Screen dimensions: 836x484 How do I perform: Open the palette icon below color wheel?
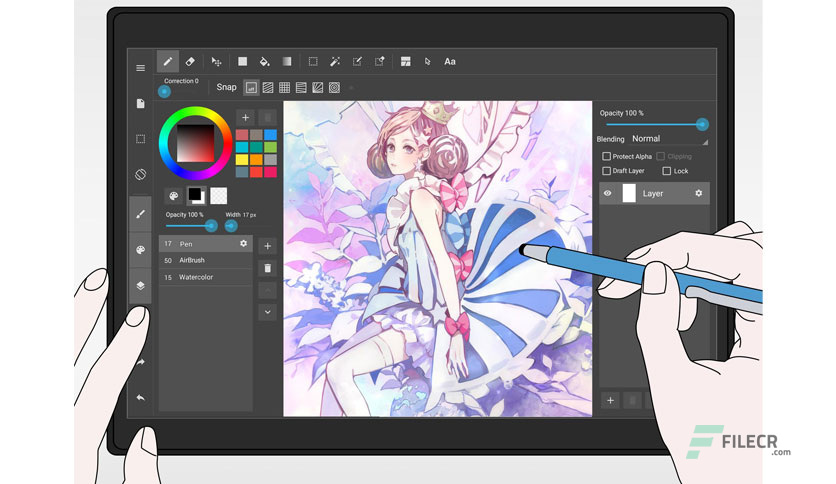click(173, 196)
